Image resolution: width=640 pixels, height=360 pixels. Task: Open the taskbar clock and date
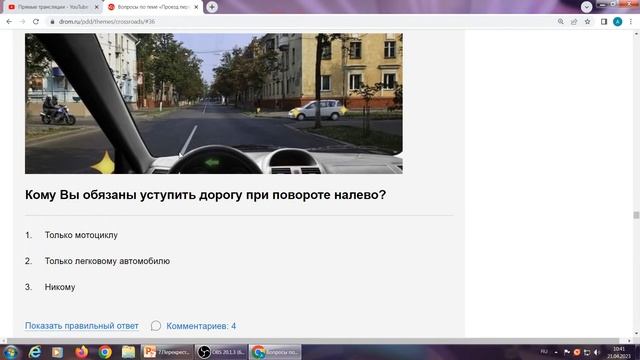pyautogui.click(x=619, y=352)
